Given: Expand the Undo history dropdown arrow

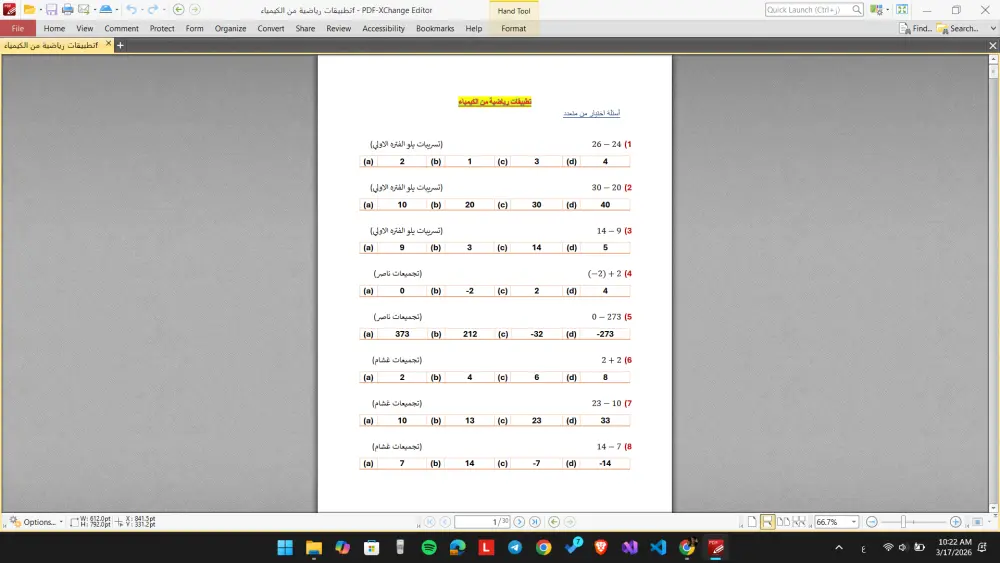Looking at the screenshot, I should [142, 10].
